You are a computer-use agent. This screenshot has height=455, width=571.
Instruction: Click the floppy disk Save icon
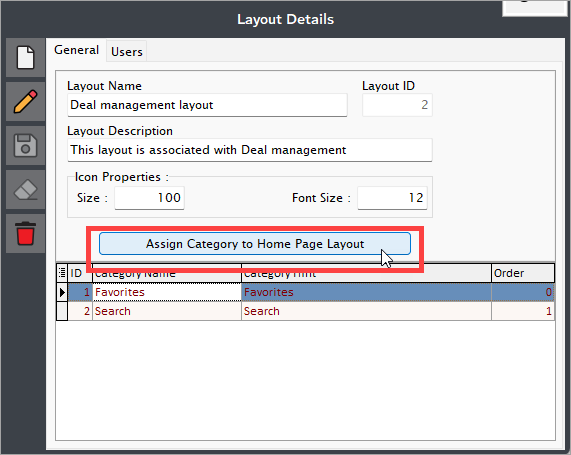pos(25,145)
